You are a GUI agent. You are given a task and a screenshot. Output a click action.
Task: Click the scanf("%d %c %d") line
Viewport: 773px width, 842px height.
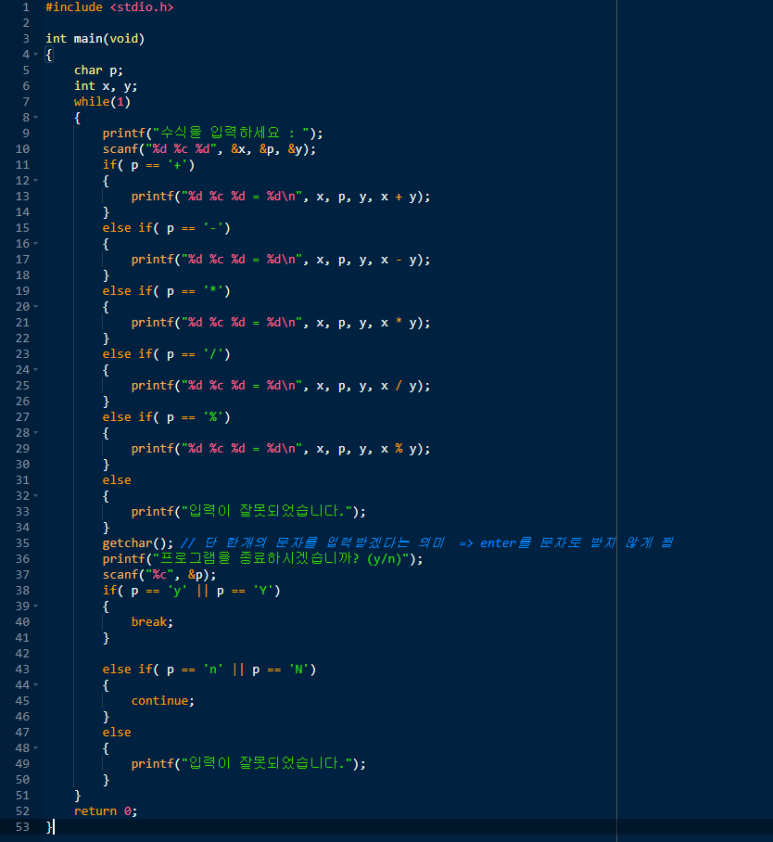click(209, 149)
